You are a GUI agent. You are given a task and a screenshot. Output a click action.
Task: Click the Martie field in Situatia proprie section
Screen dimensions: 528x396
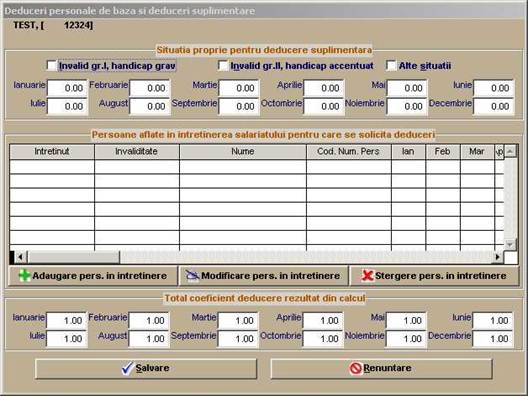[239, 88]
